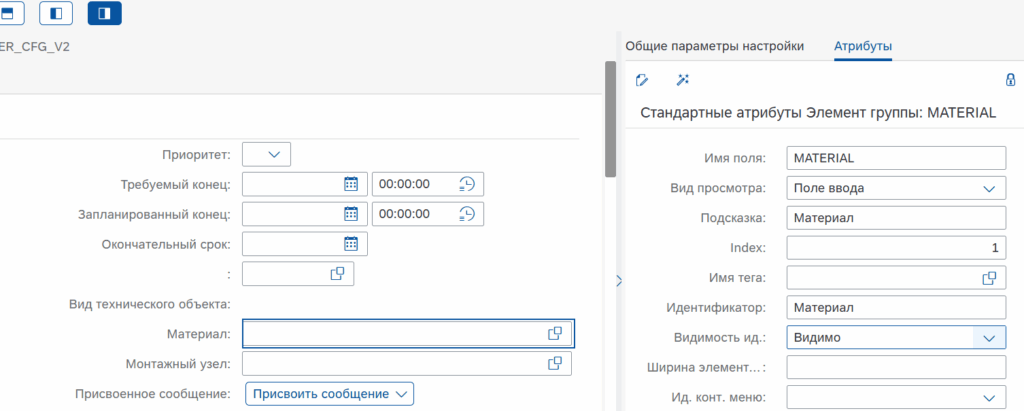Screen dimensions: 1024x411
Task: Open calendar picker for Запланированный конец
Action: tap(351, 214)
